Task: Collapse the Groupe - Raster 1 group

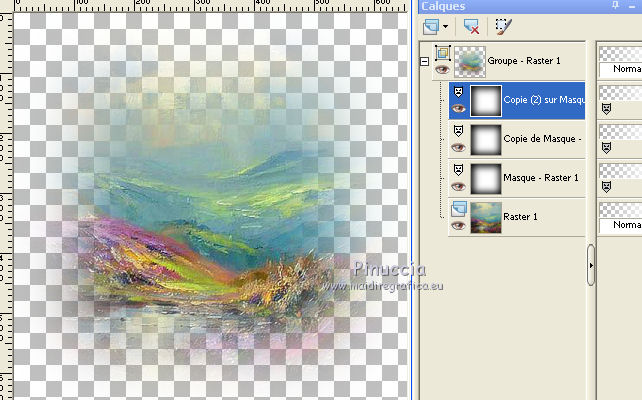Action: [x=425, y=62]
